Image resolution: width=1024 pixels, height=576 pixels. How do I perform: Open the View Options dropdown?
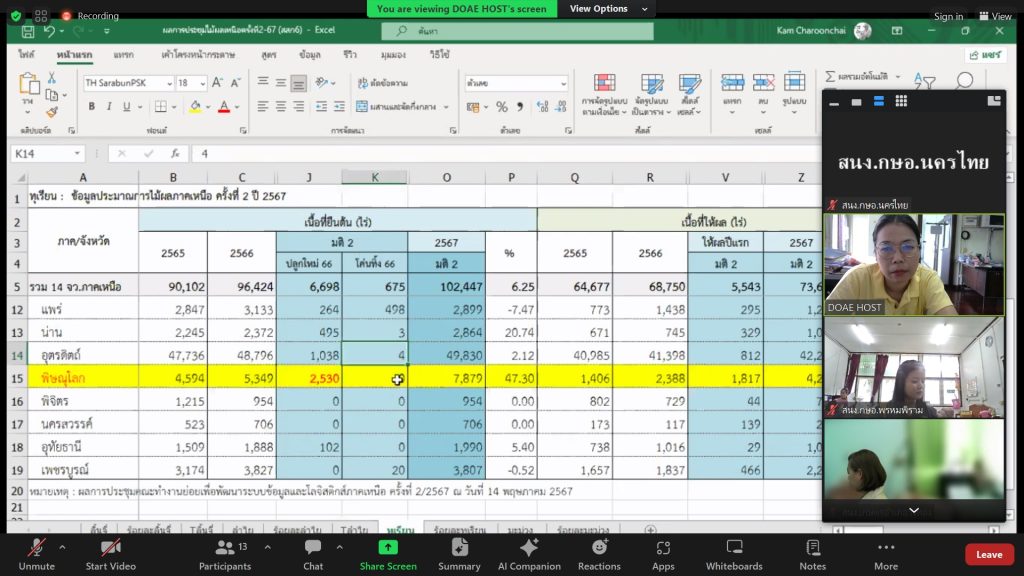(x=605, y=9)
